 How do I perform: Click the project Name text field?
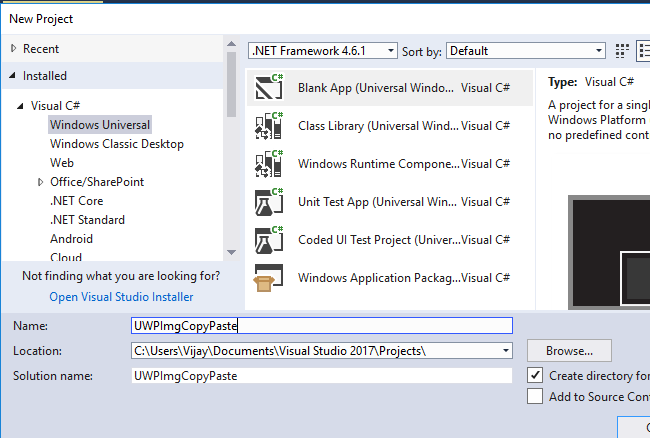tap(321, 325)
